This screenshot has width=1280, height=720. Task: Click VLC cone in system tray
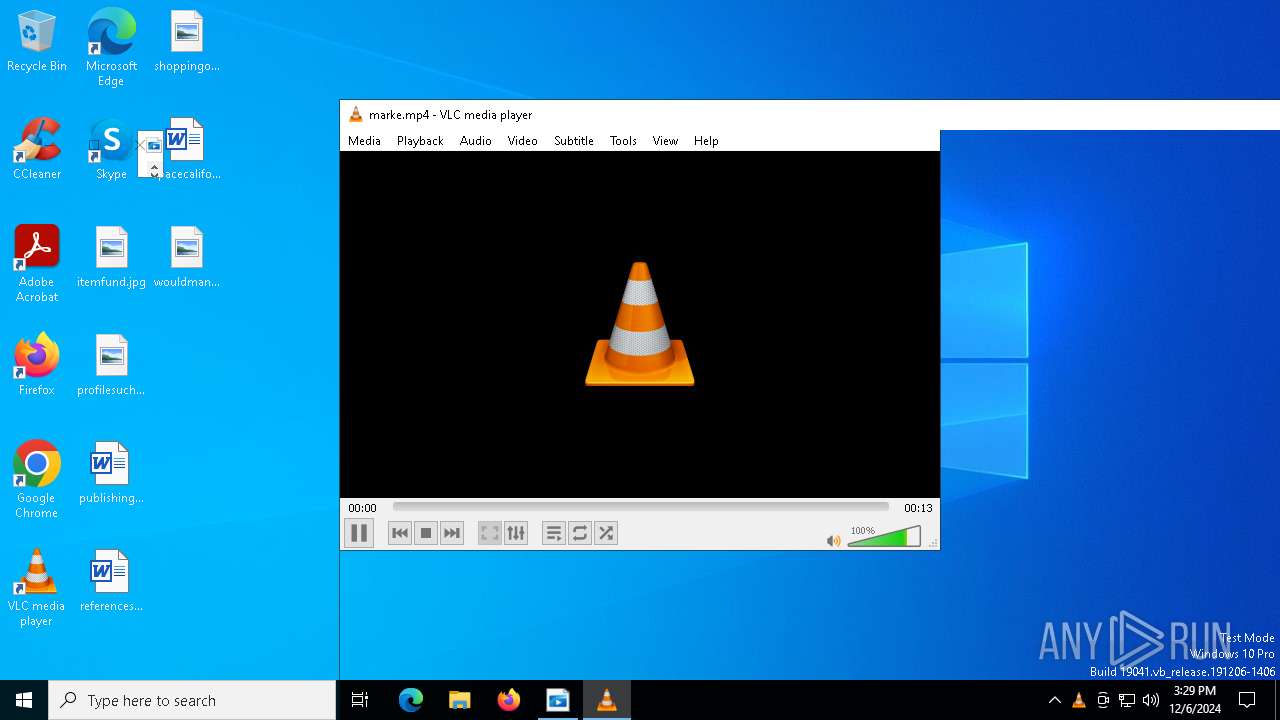(x=1078, y=700)
